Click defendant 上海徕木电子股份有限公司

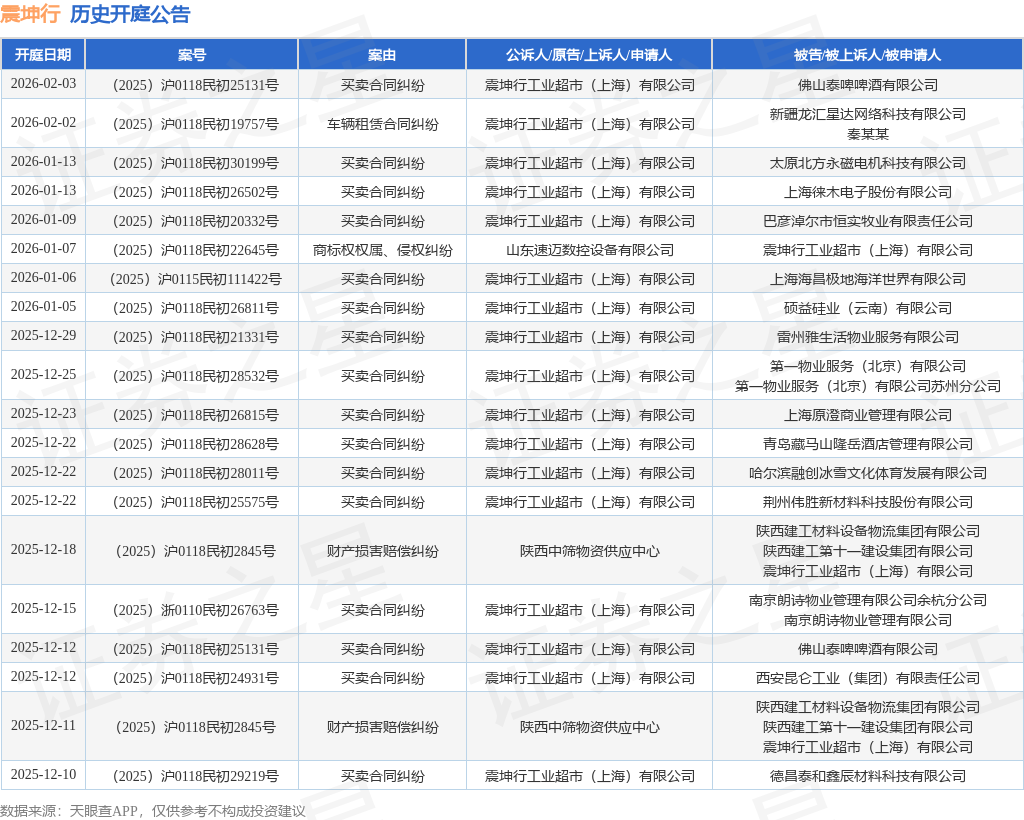[x=868, y=192]
